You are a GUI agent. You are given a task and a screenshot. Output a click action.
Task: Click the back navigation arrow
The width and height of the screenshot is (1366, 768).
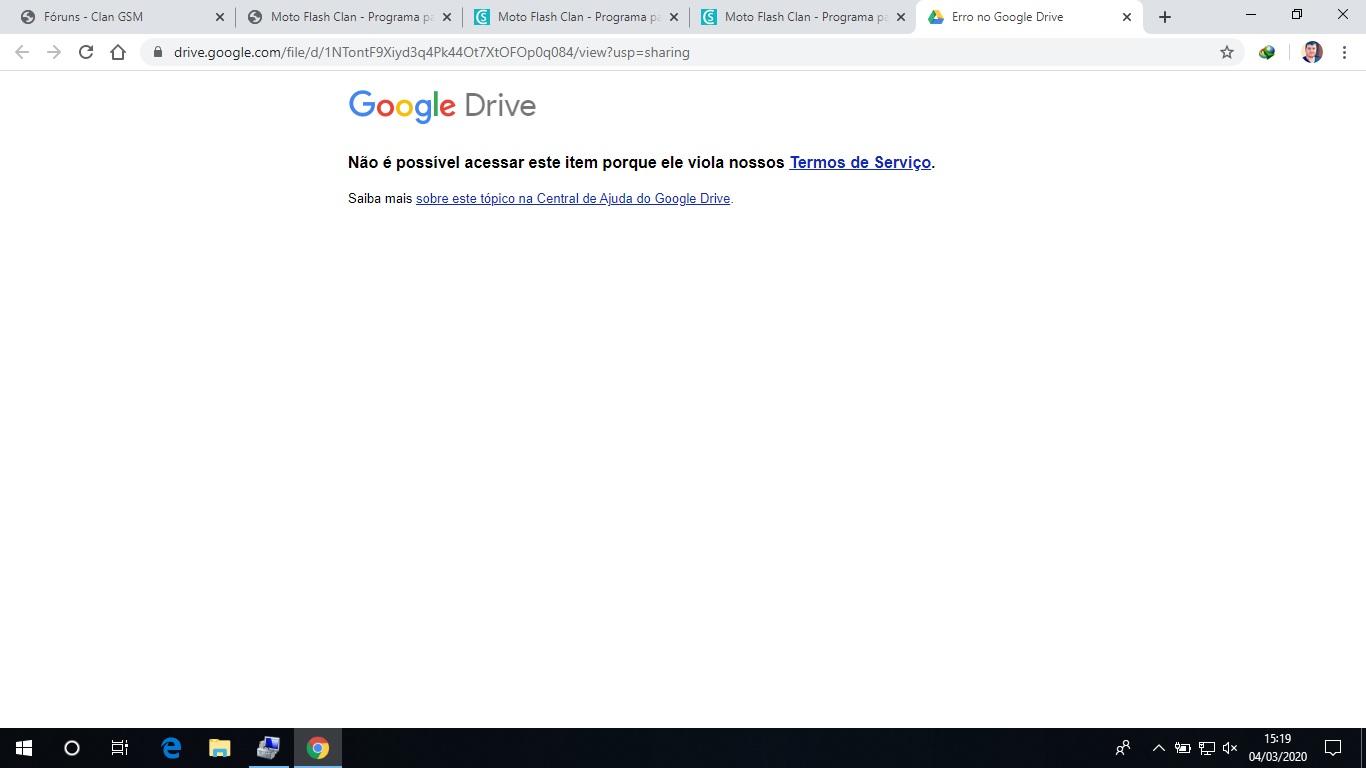(x=22, y=52)
